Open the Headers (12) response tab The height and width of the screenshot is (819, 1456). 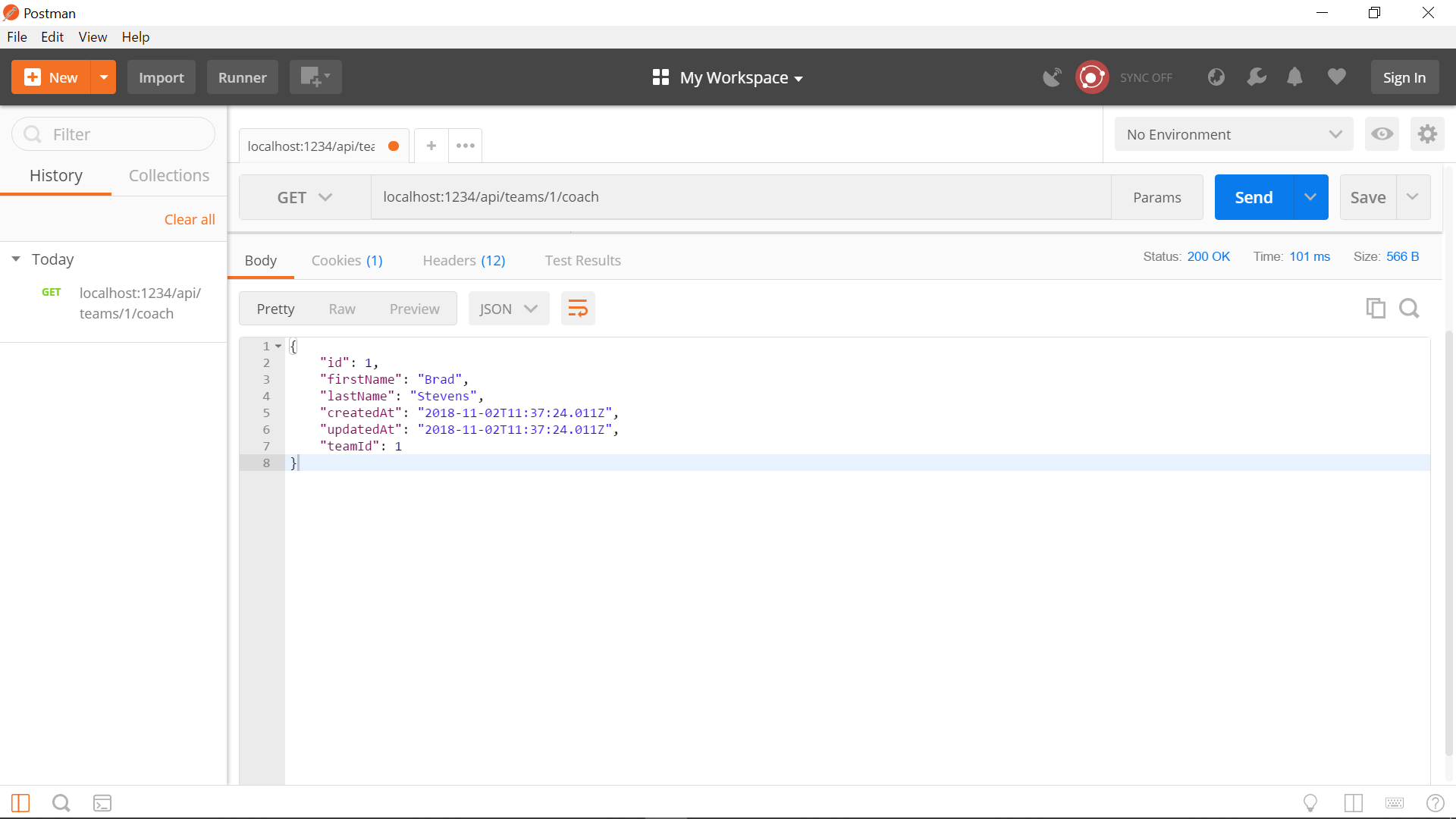point(463,260)
